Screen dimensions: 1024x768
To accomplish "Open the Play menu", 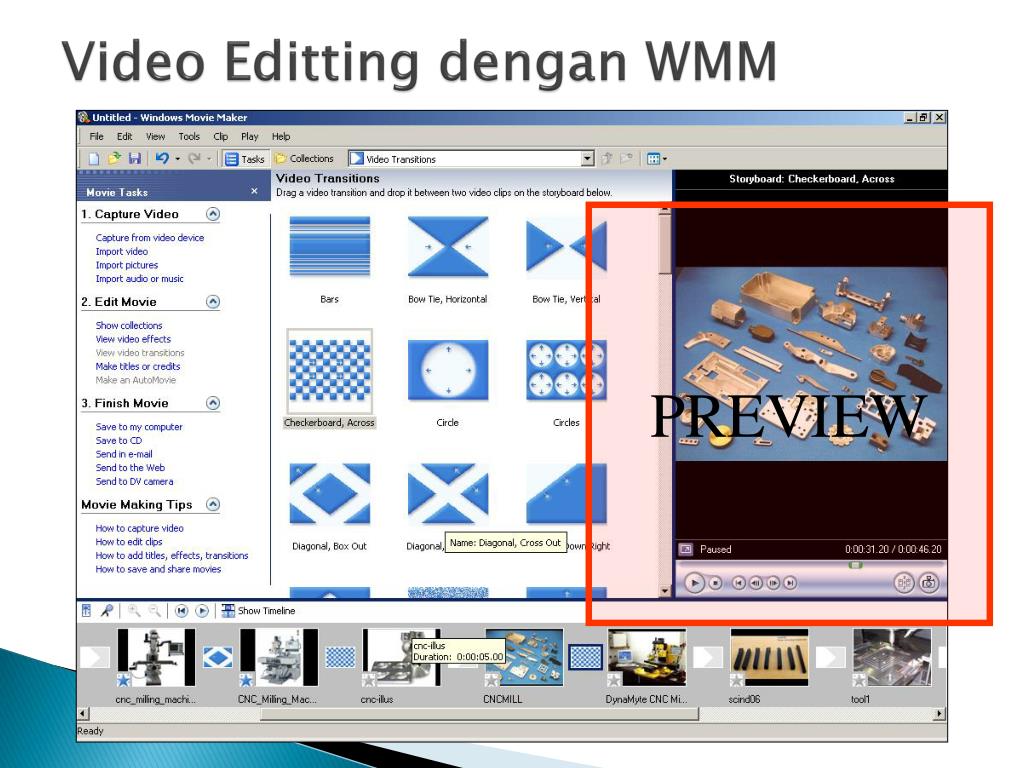I will point(249,136).
